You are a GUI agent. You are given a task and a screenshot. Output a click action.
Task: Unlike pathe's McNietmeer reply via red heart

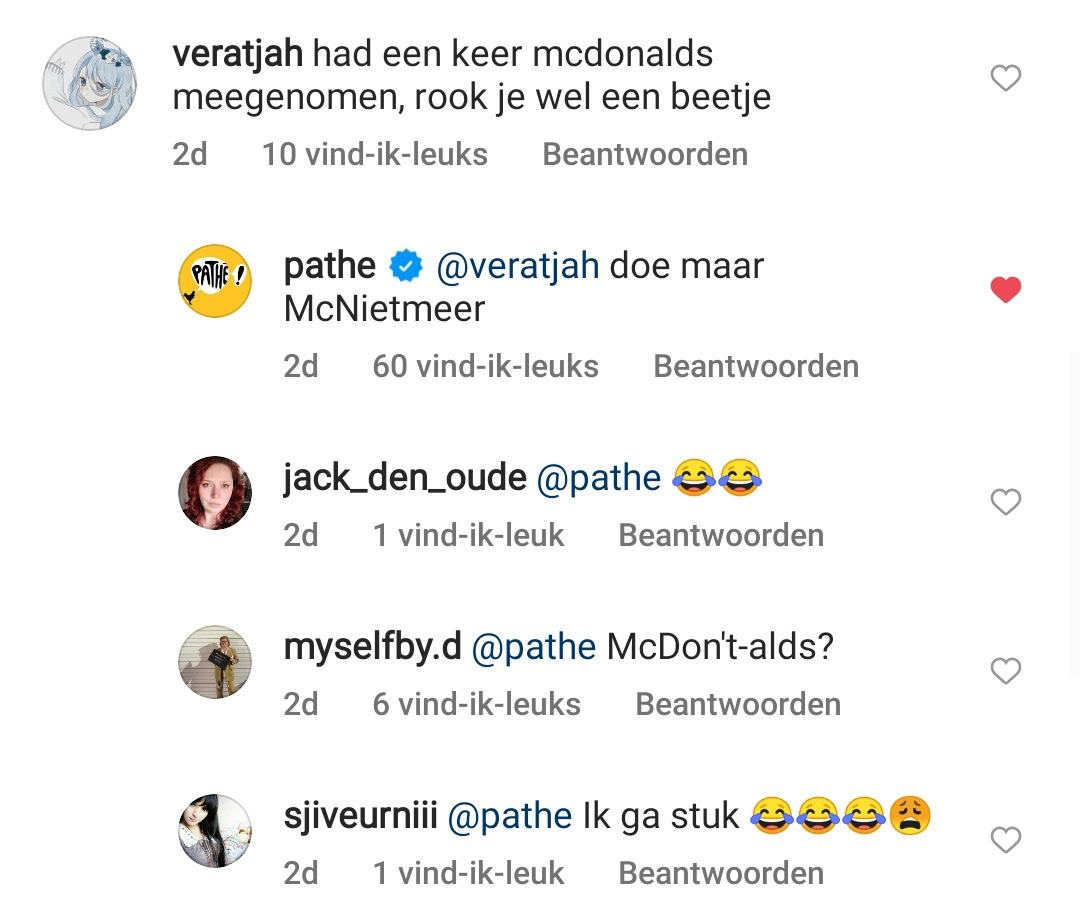click(x=1006, y=289)
